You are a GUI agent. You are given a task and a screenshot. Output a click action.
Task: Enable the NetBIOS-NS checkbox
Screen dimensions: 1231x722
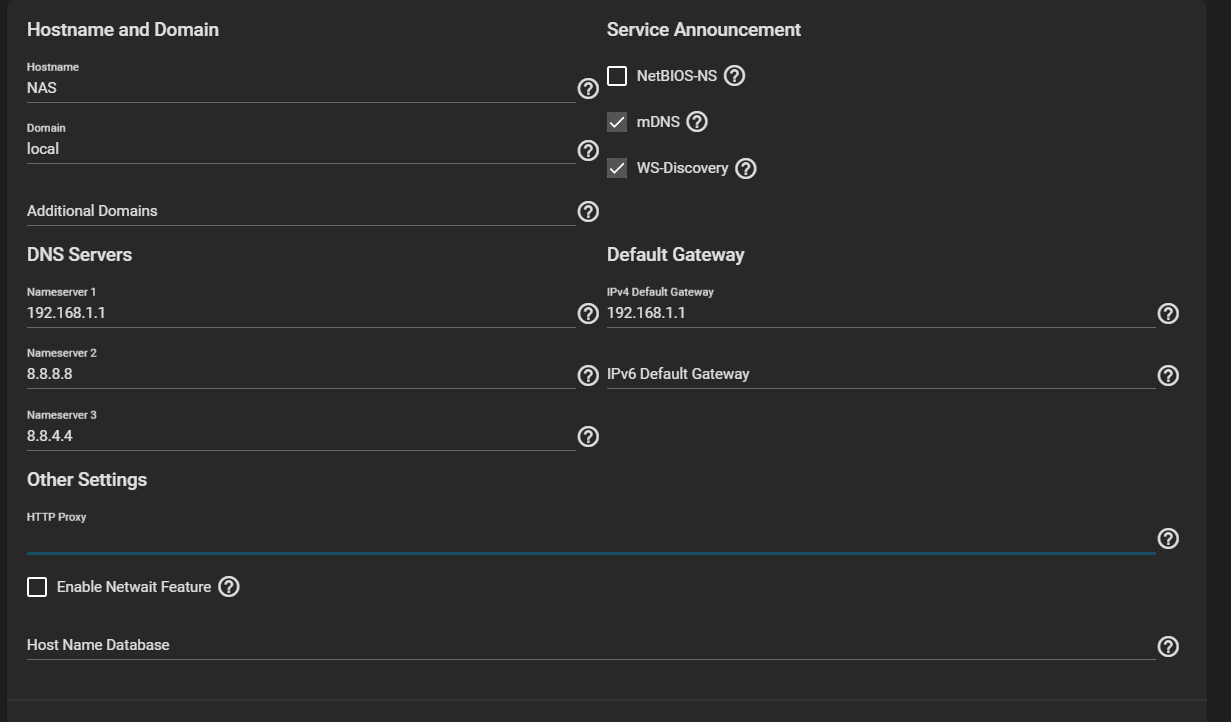click(617, 76)
